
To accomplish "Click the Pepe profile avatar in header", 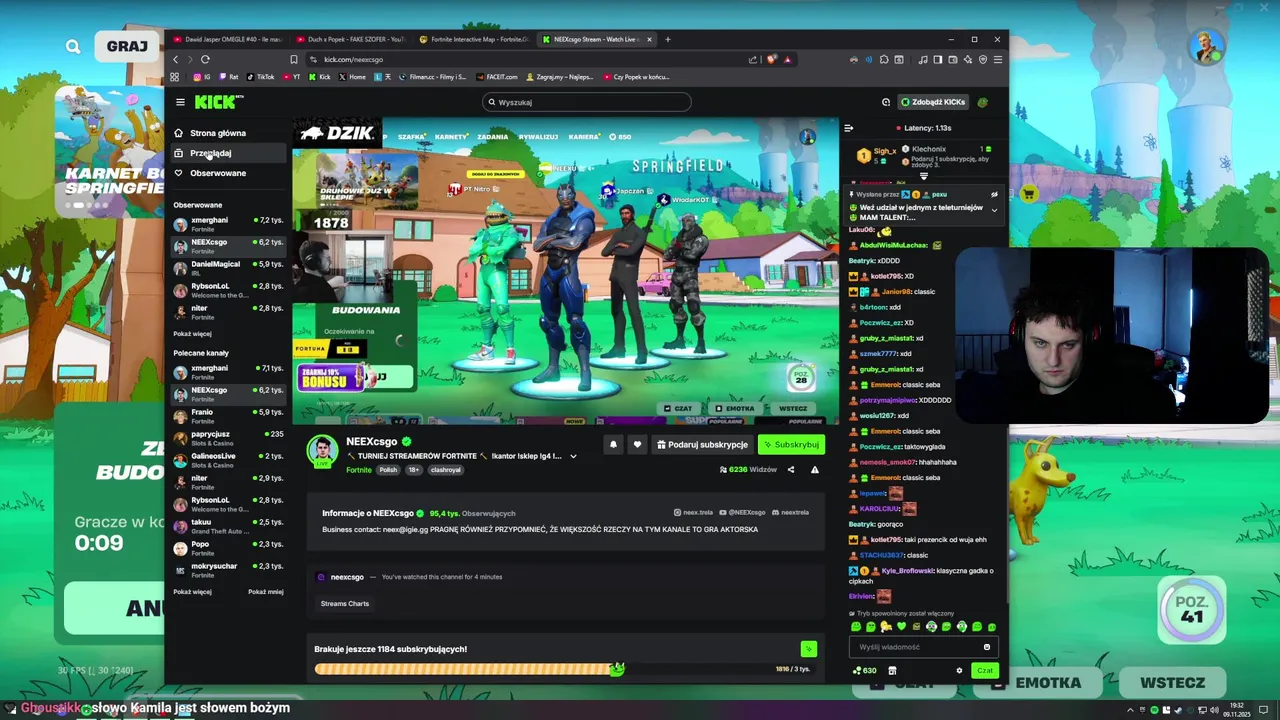I will (982, 102).
